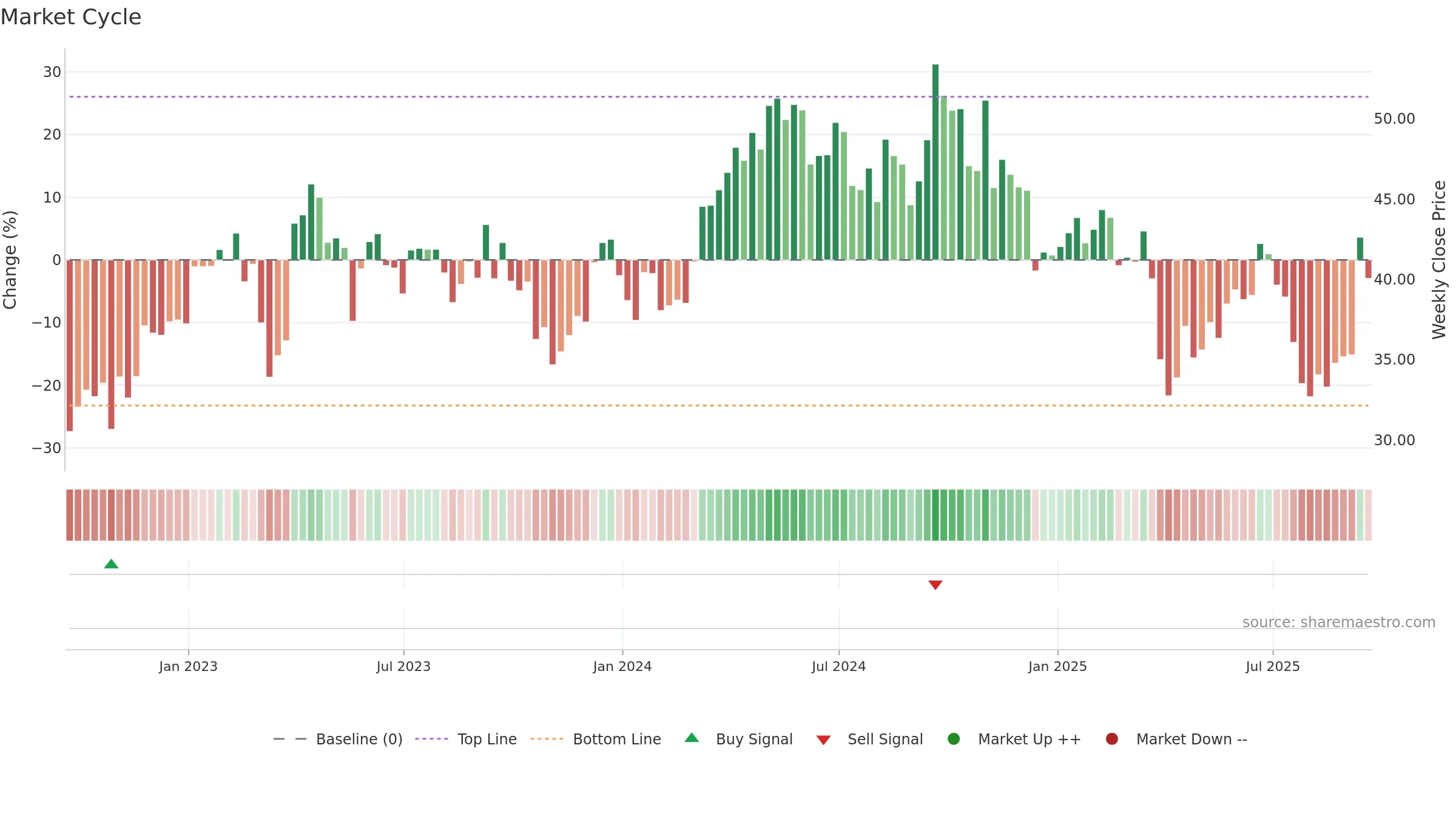
Task: Click the red triangle icon in legend
Action: (823, 740)
